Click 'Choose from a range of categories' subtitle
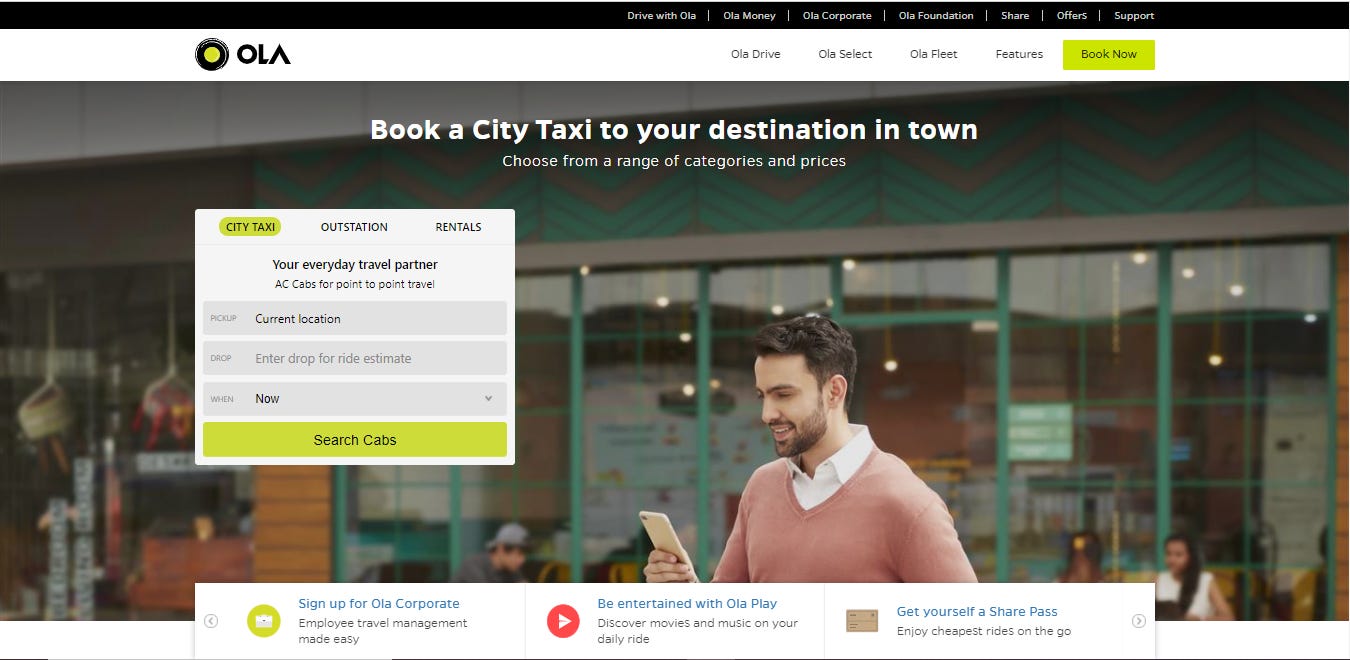The height and width of the screenshot is (660, 1350). pos(674,161)
